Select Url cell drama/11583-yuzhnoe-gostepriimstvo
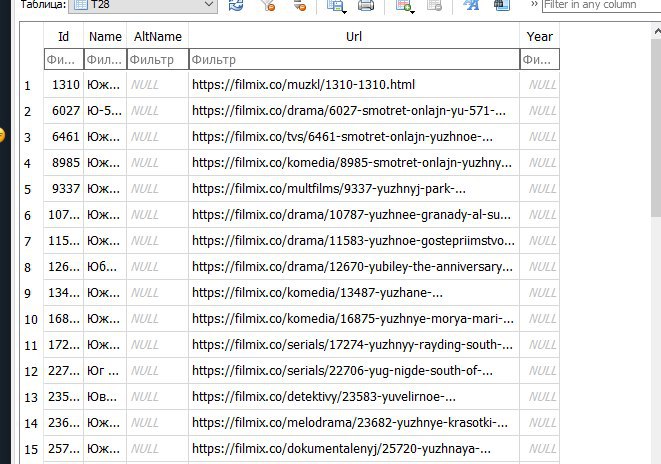This screenshot has height=464, width=661. (354, 241)
